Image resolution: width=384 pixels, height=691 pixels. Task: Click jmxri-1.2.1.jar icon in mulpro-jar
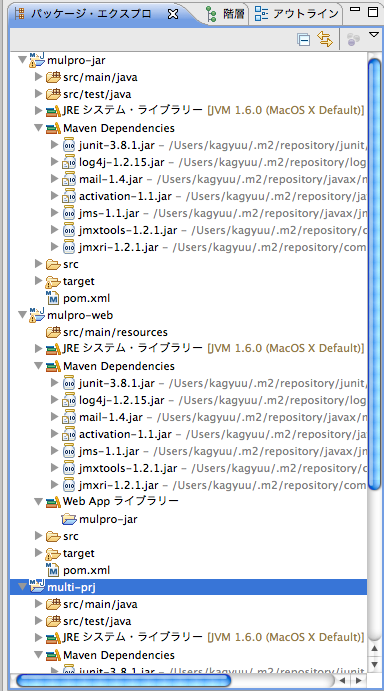click(69, 247)
